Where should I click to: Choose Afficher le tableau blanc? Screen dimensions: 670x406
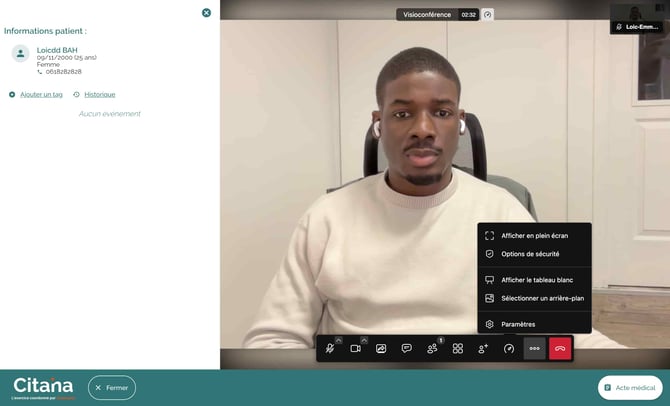point(537,280)
